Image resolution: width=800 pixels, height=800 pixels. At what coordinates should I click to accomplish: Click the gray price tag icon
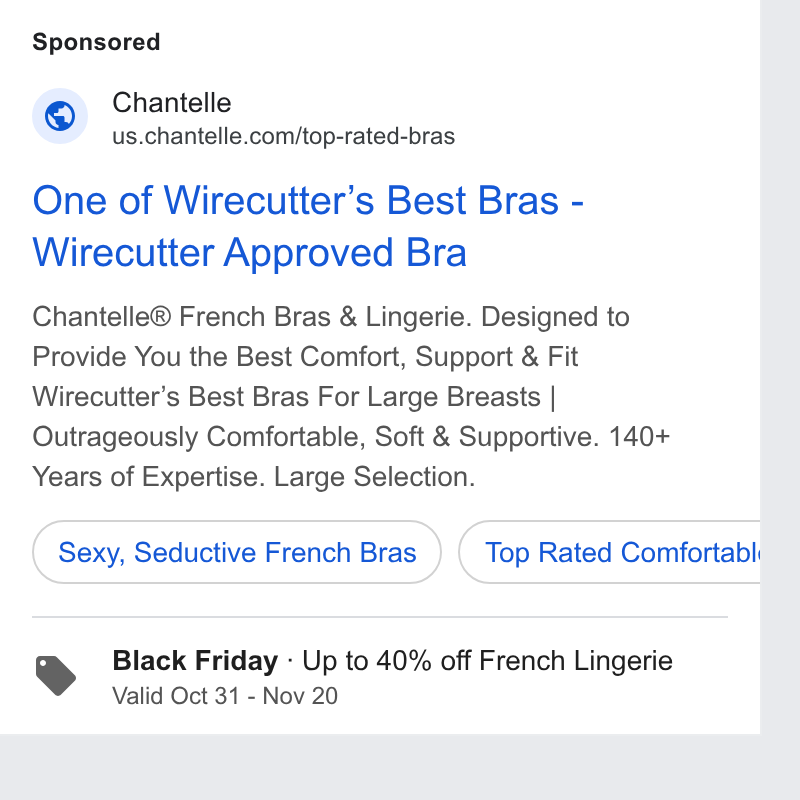coord(56,676)
